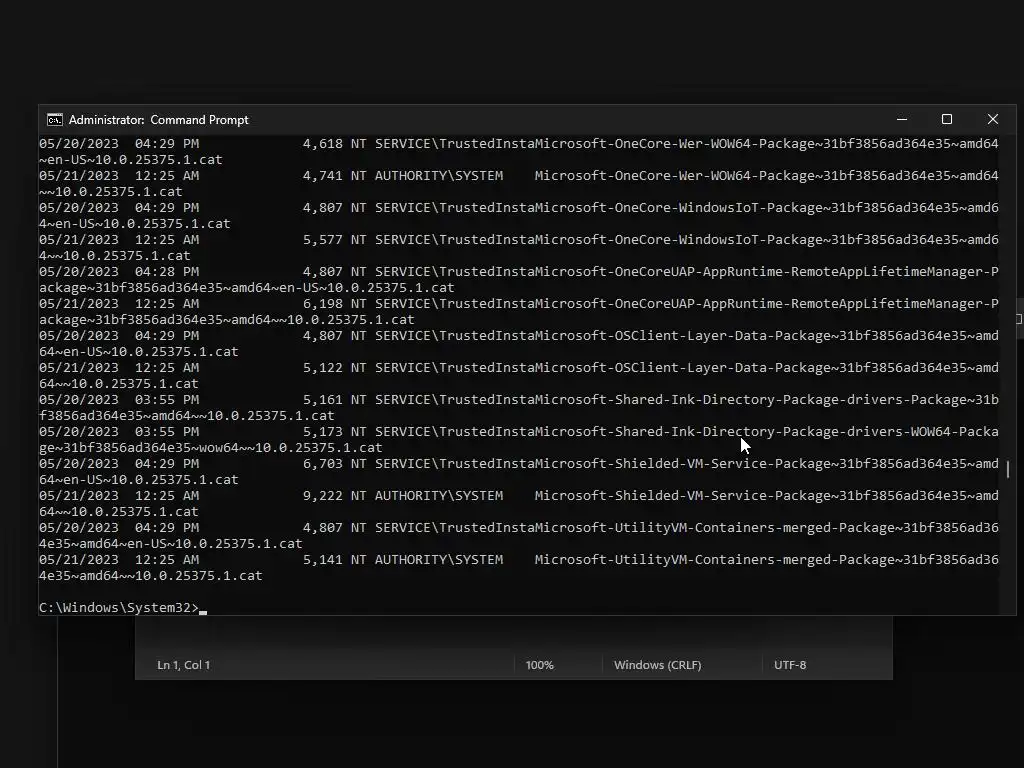Click line "ackage~31bf3856ad364e35~amd64~~10.0.25375.1.cat"
The height and width of the screenshot is (768, 1024).
click(227, 319)
